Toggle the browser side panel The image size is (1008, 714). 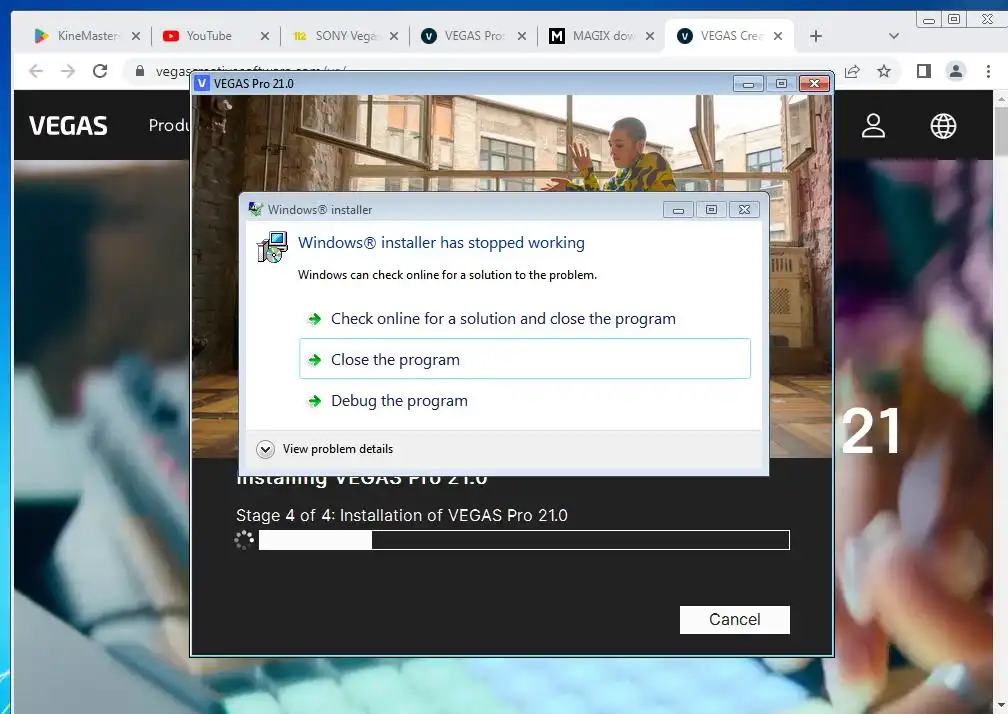(x=924, y=71)
